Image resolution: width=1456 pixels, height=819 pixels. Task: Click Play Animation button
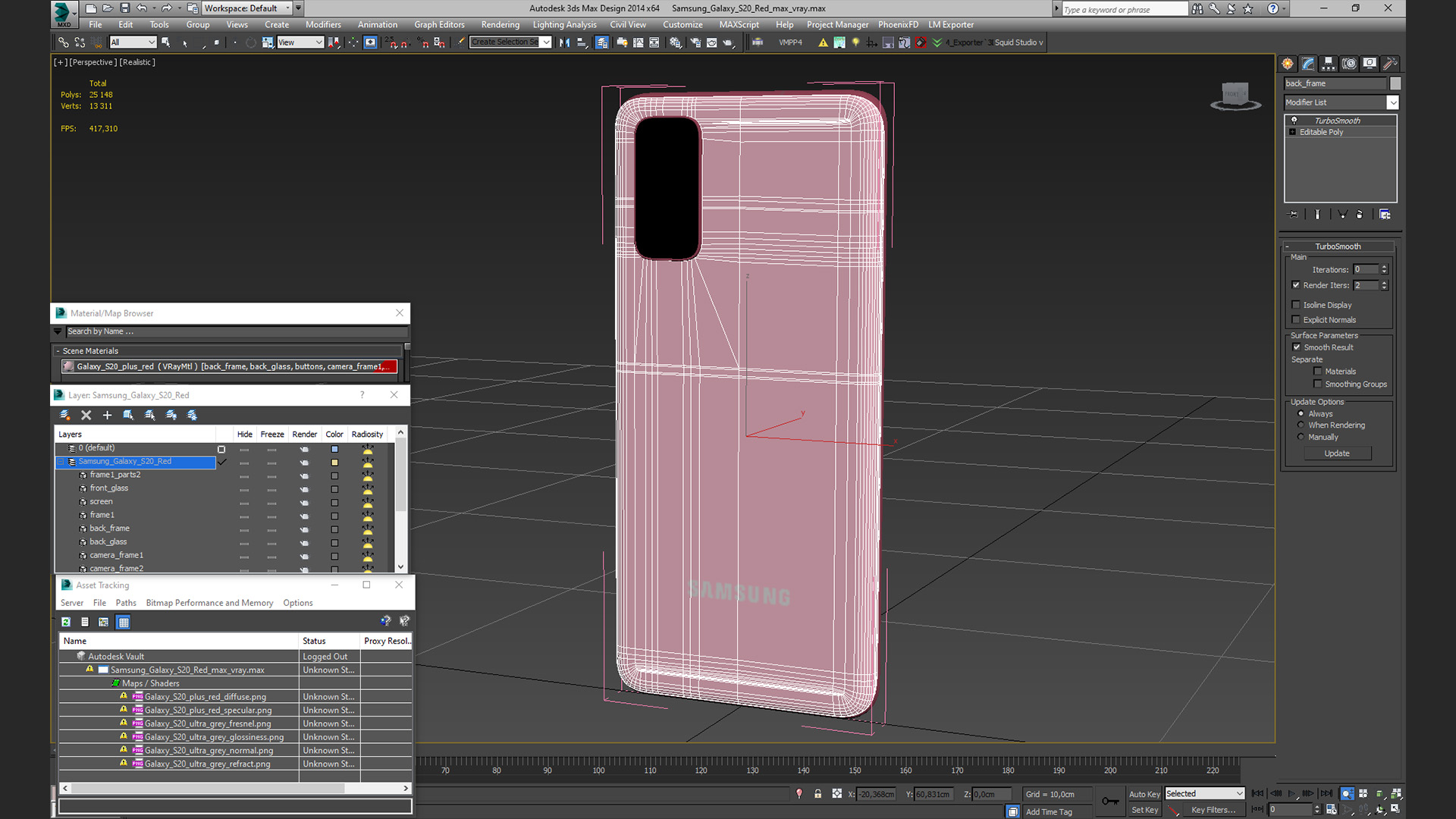[1292, 793]
